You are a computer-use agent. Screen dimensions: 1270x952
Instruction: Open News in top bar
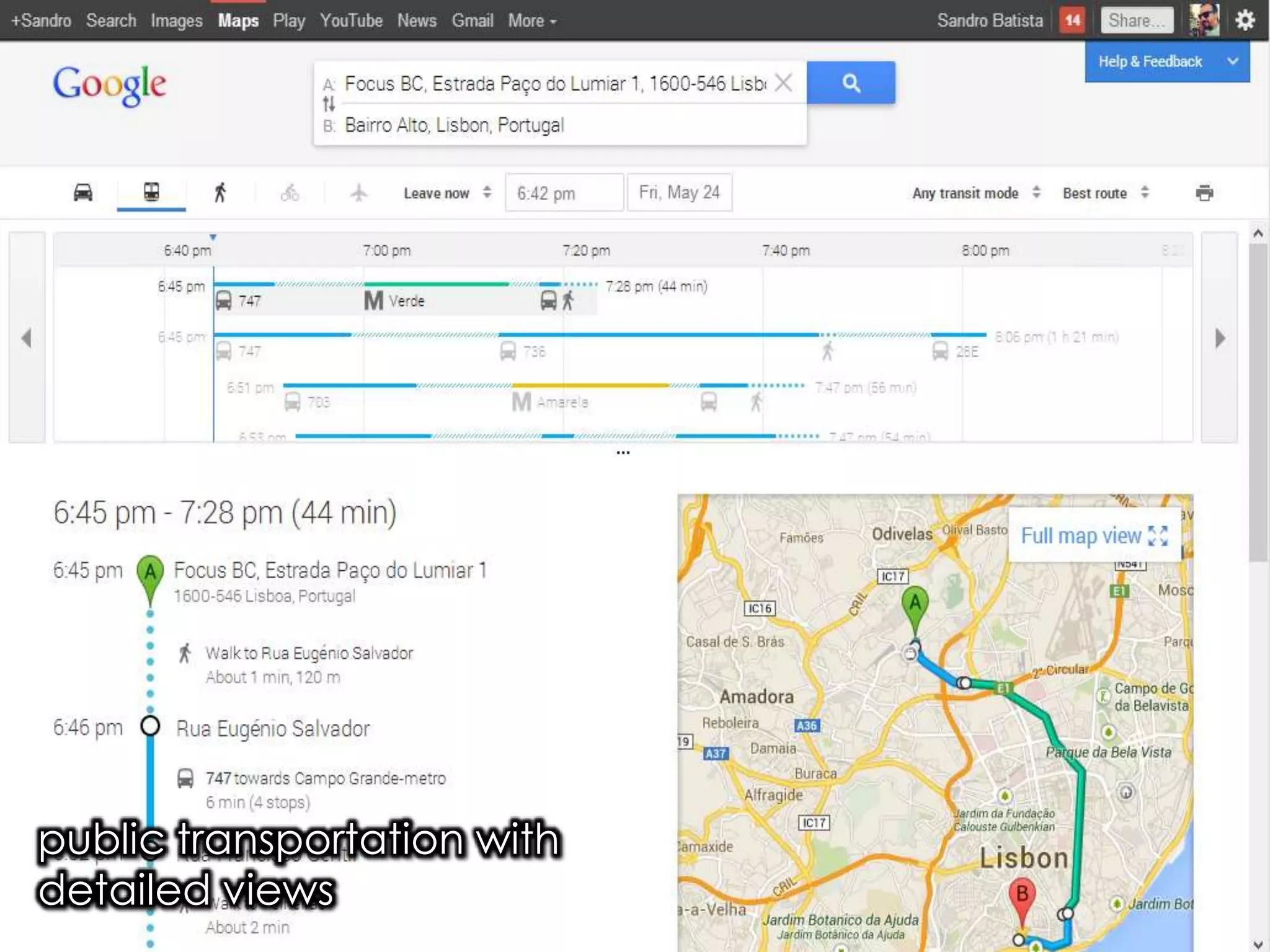click(x=417, y=20)
